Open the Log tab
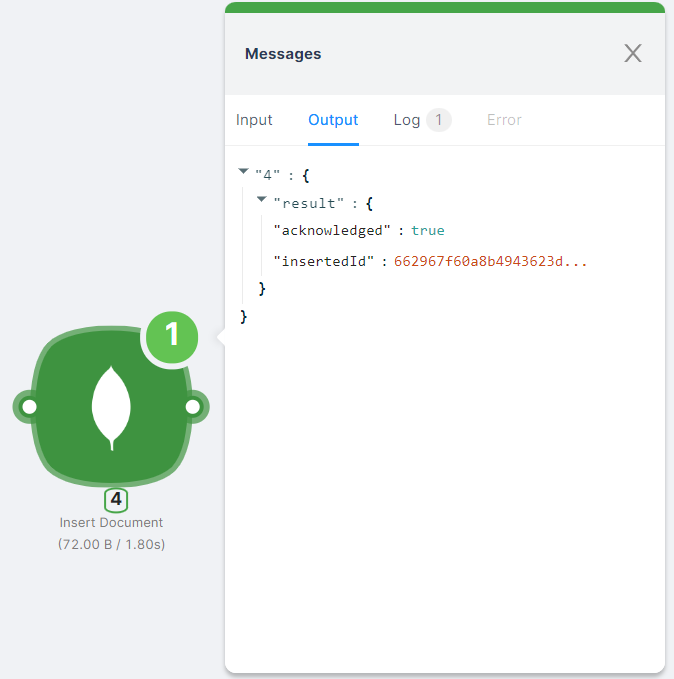Image resolution: width=674 pixels, height=679 pixels. tap(407, 120)
